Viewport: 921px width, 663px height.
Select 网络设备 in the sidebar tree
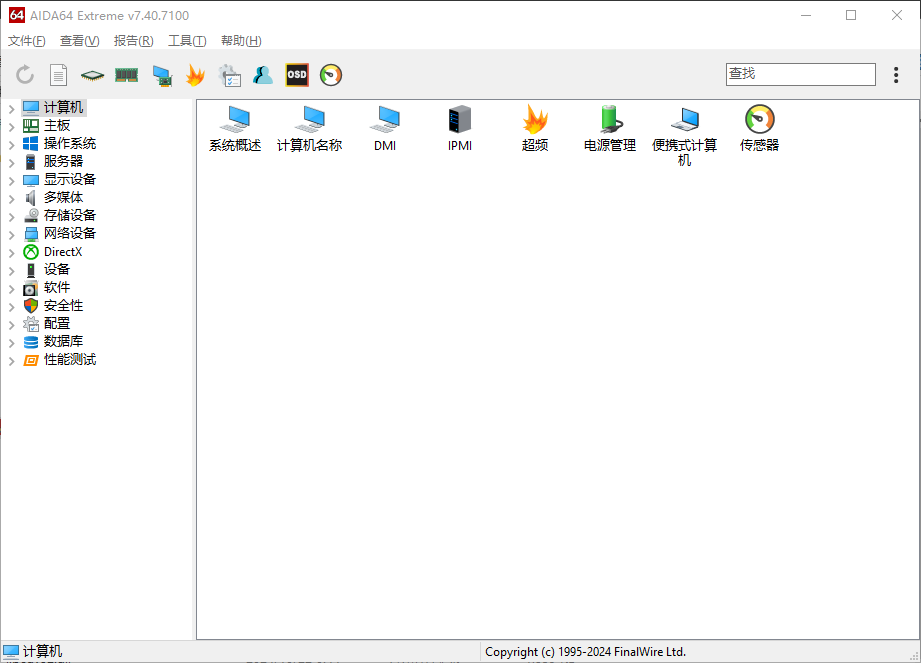tap(69, 234)
